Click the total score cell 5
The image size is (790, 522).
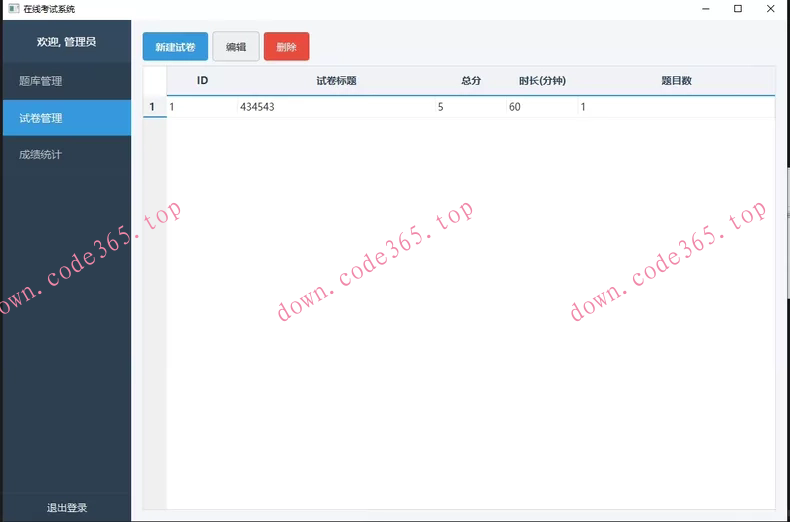[471, 107]
